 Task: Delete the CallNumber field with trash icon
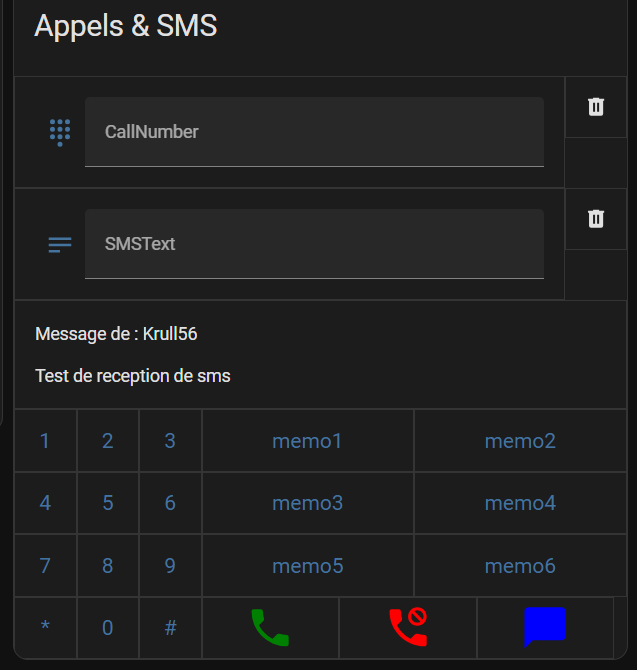point(596,107)
